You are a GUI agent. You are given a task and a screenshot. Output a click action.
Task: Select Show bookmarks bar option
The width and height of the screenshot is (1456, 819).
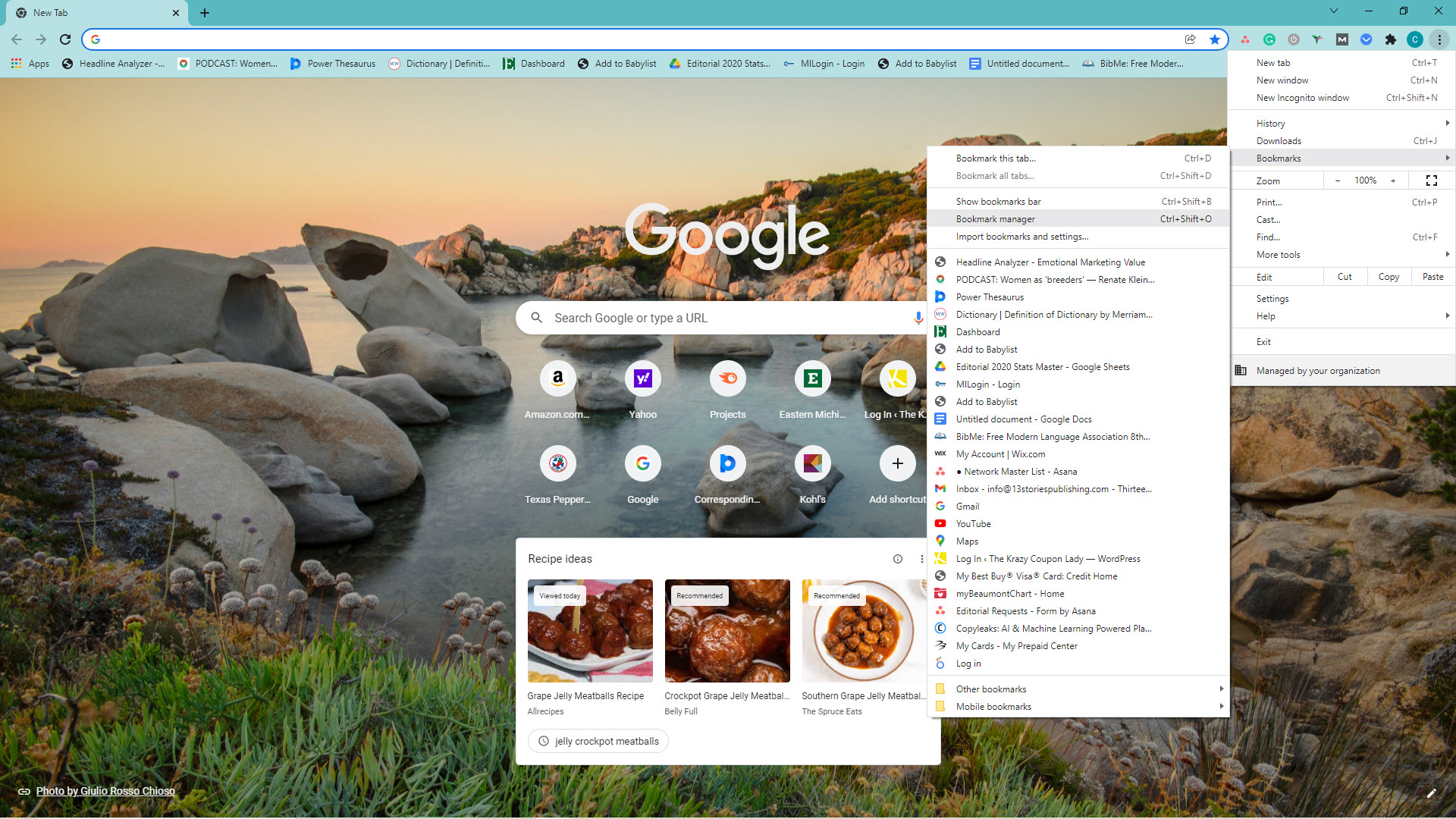(998, 202)
